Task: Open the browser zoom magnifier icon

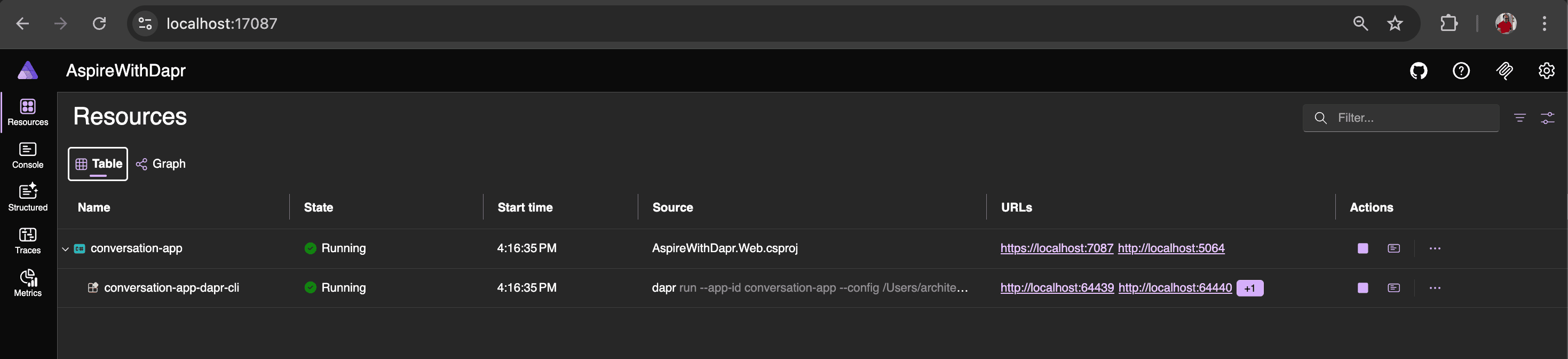Action: (1360, 24)
